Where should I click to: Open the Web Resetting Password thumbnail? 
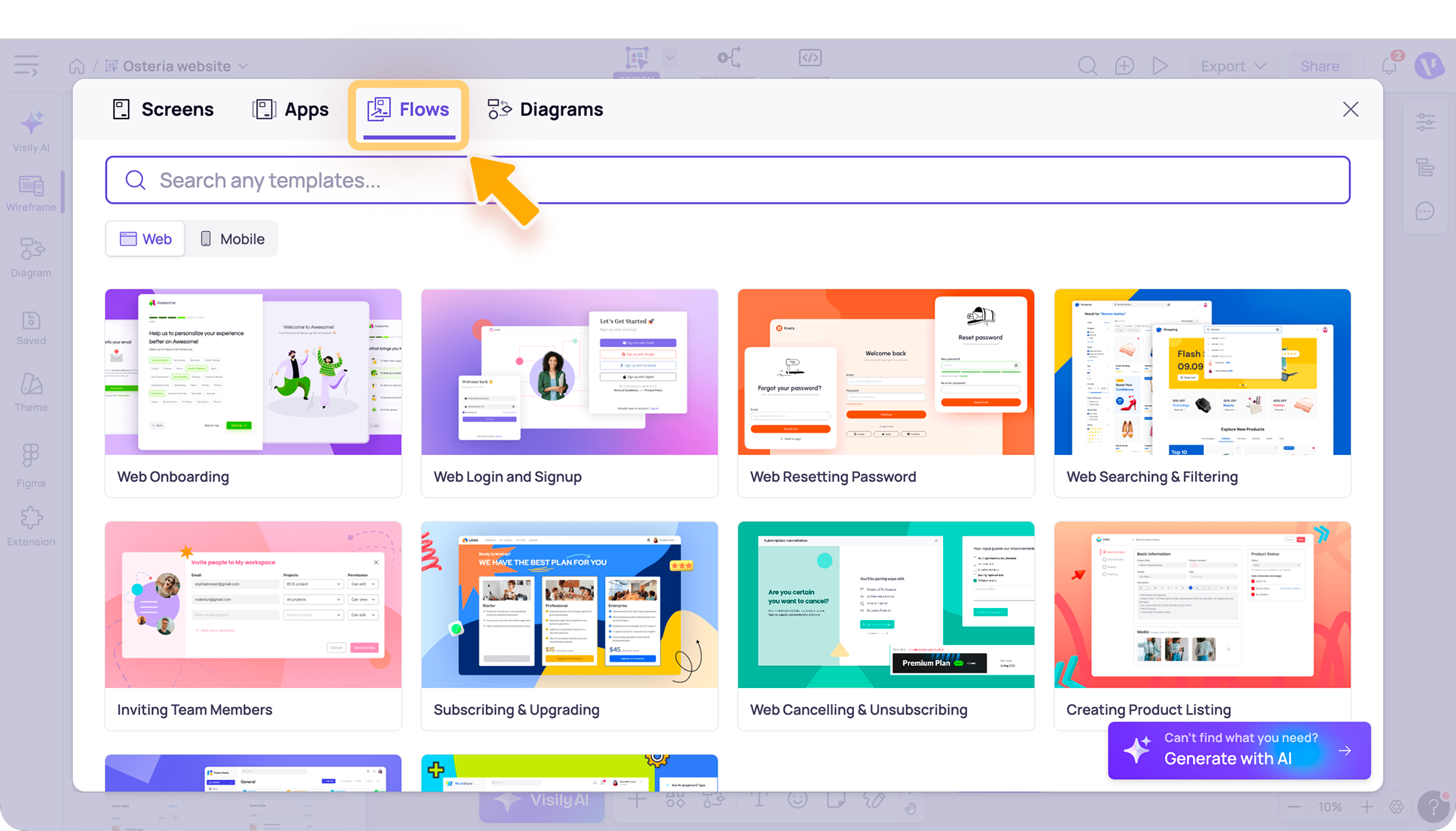click(x=886, y=372)
